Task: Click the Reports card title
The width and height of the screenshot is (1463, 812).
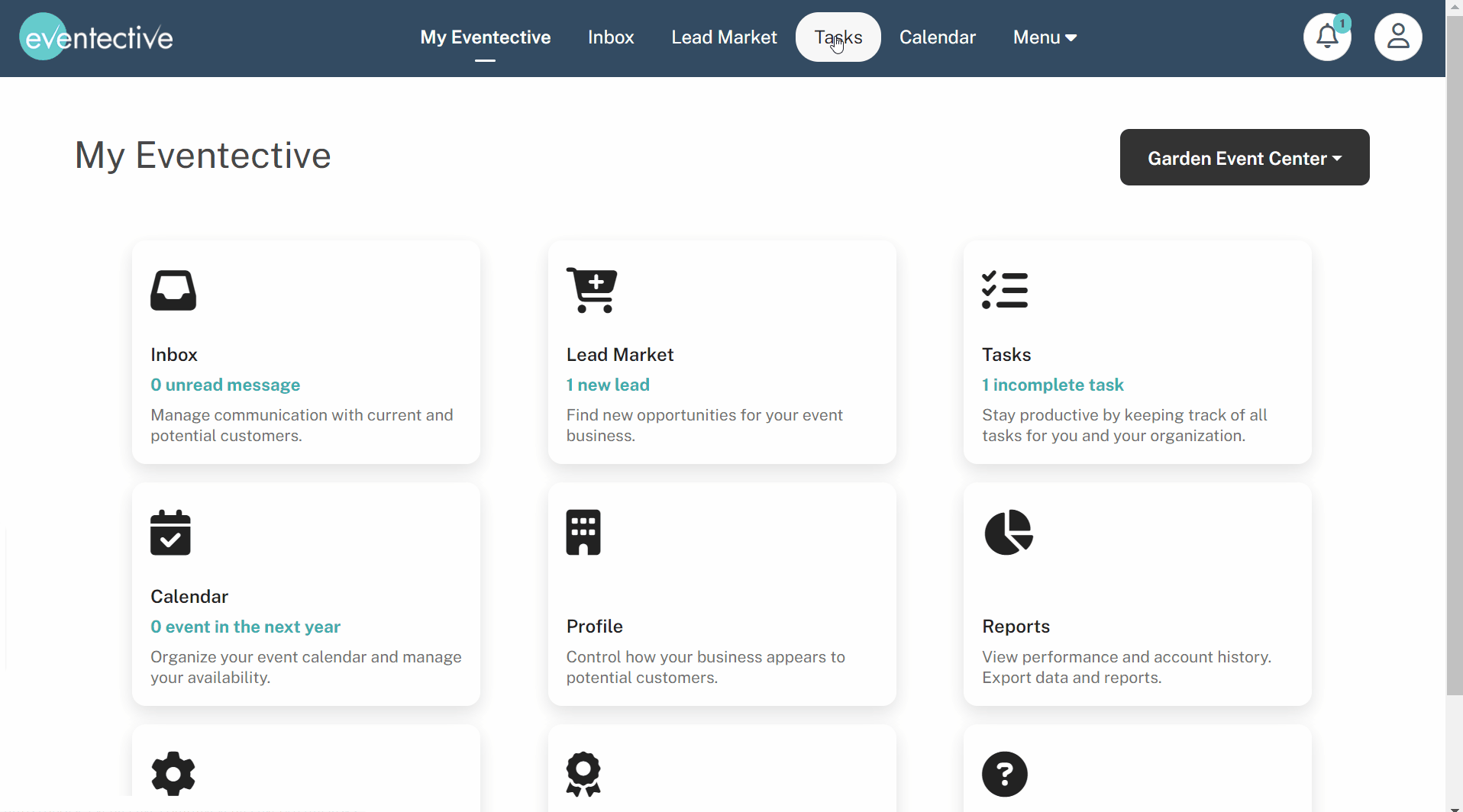Action: (1016, 627)
